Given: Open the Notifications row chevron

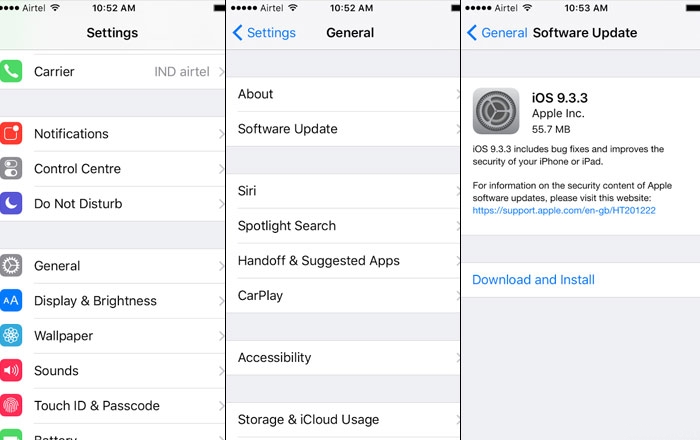Looking at the screenshot, I should pos(221,133).
